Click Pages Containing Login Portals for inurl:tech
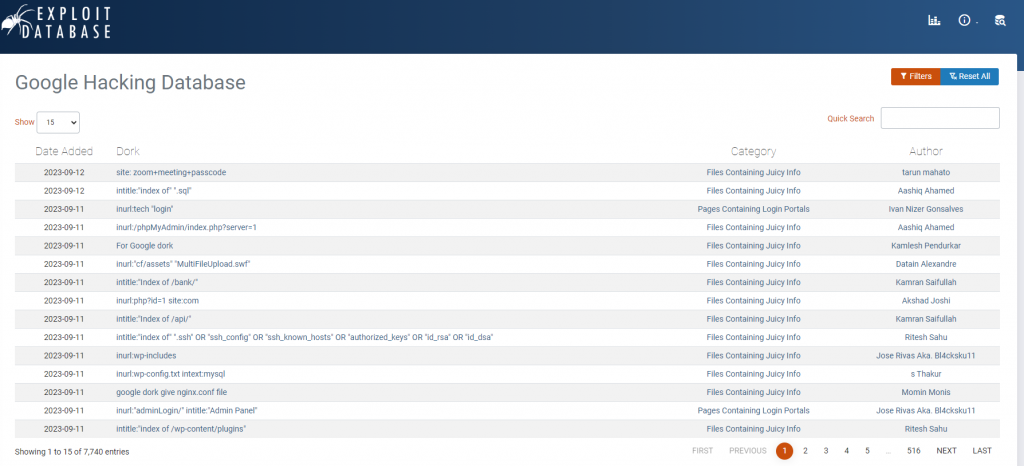 754,209
